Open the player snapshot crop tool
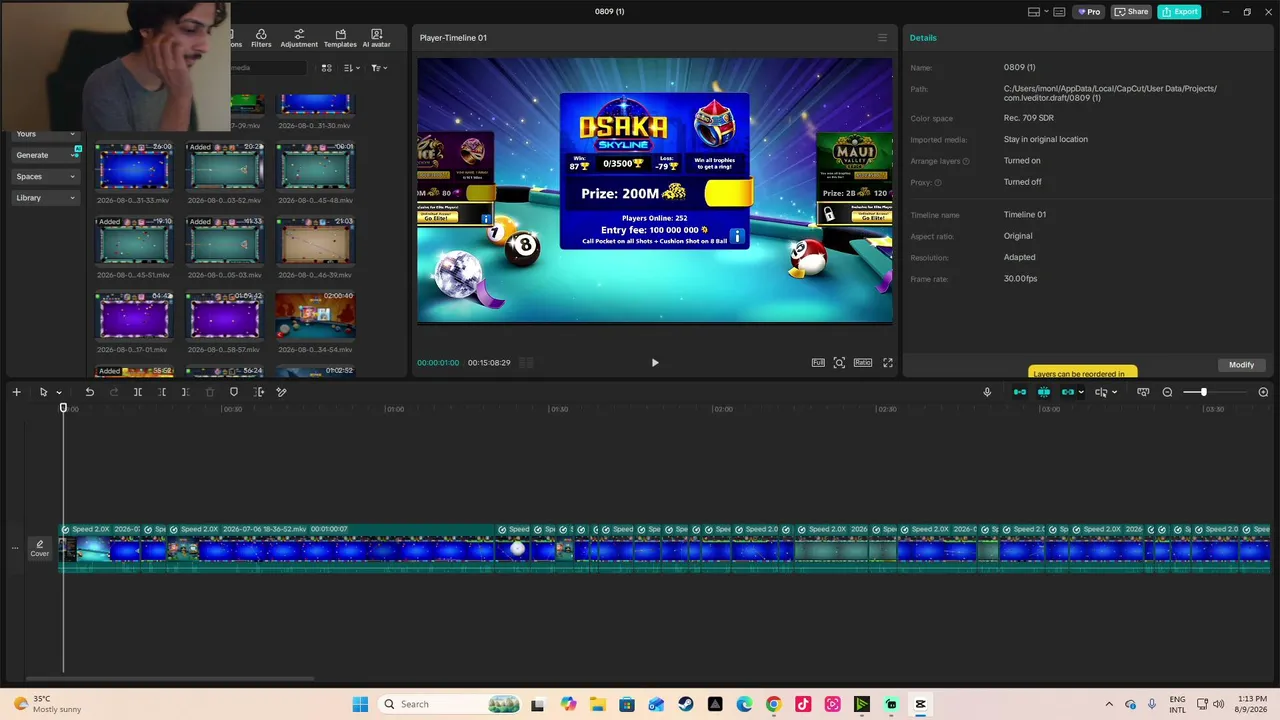 click(x=839, y=363)
